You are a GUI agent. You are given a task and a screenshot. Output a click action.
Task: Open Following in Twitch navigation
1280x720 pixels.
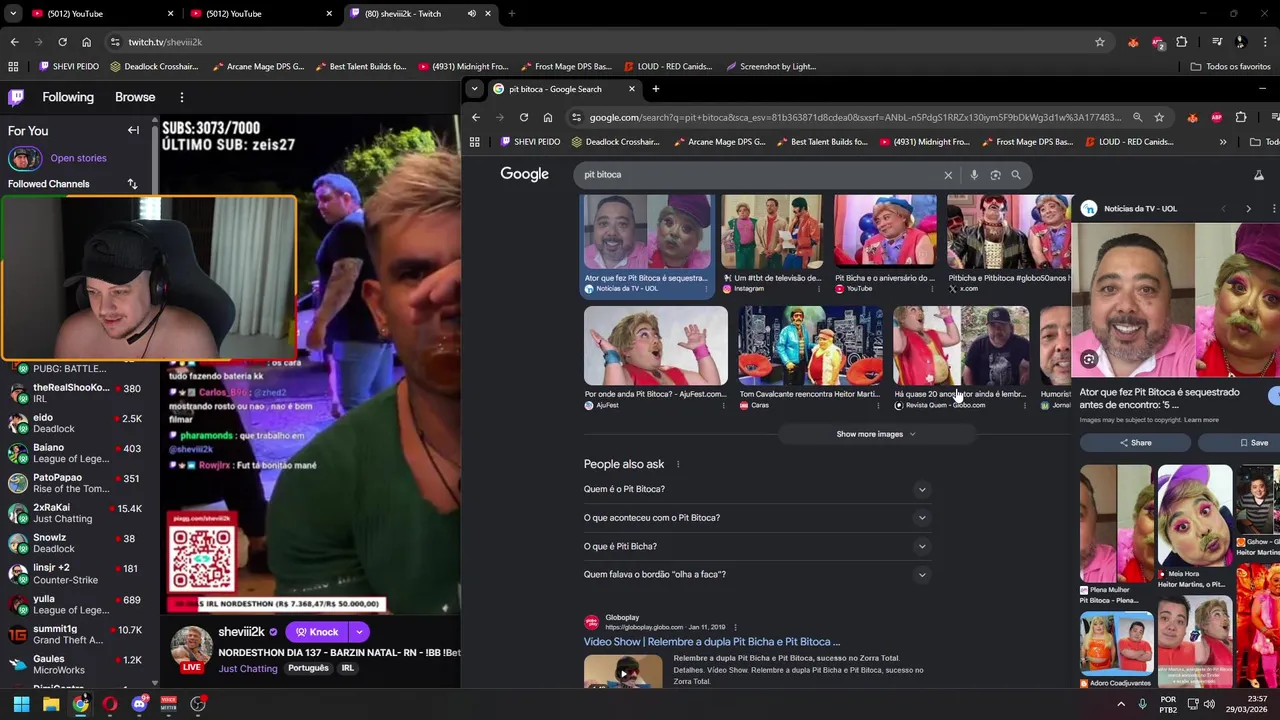click(x=68, y=97)
